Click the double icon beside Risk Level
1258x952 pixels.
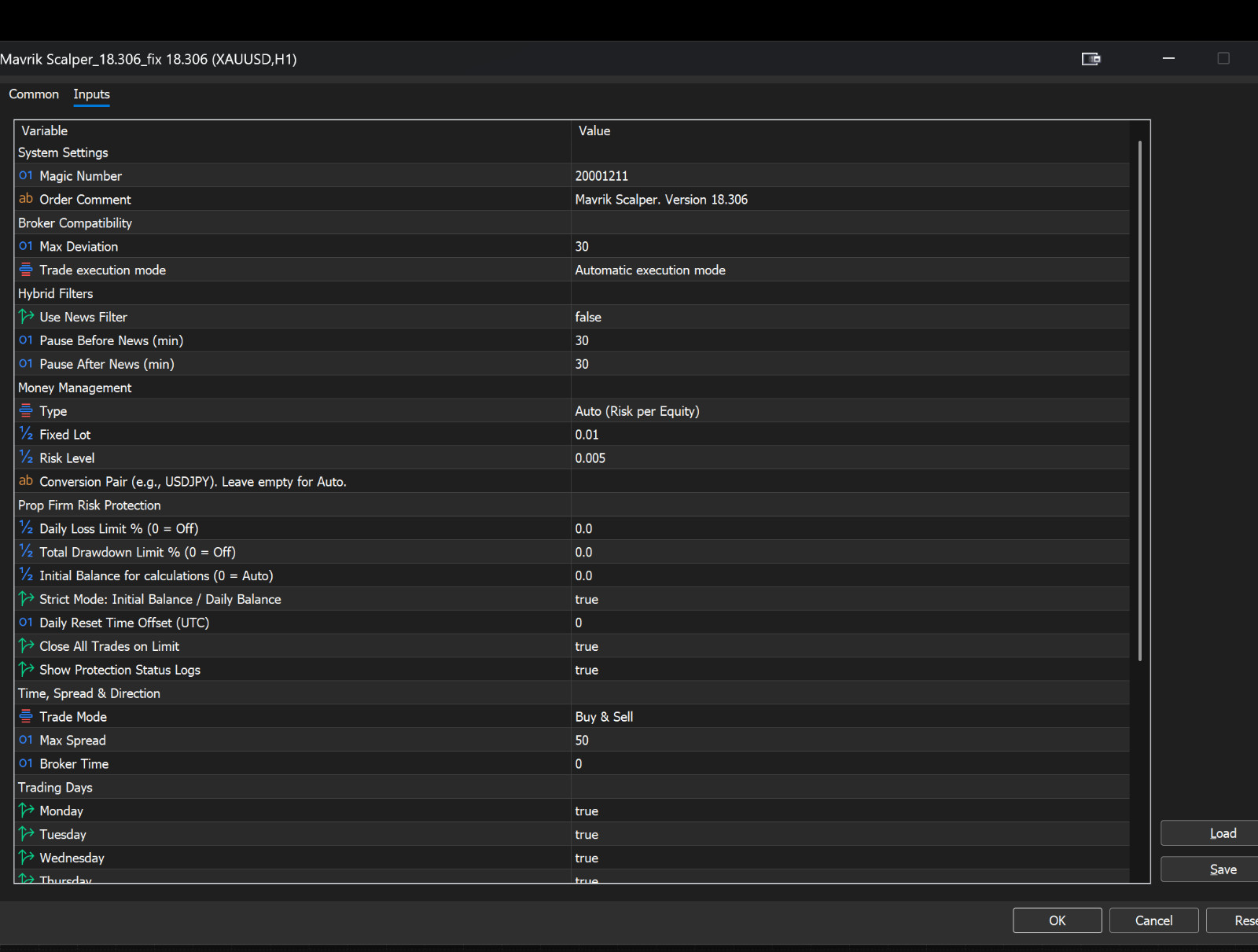tap(26, 458)
